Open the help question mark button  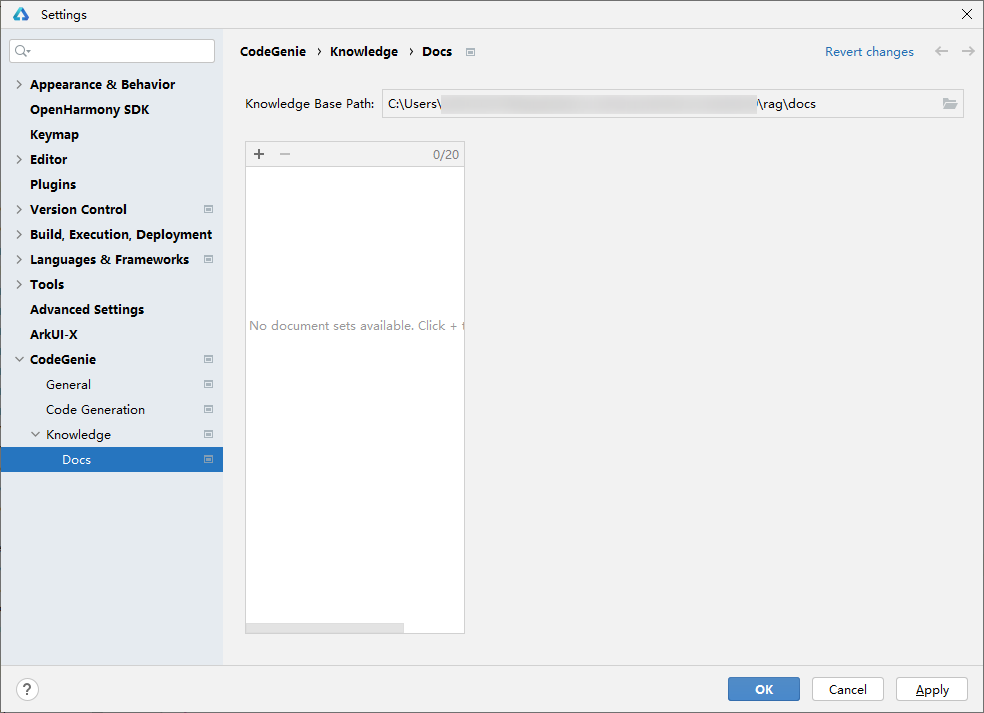[x=27, y=689]
